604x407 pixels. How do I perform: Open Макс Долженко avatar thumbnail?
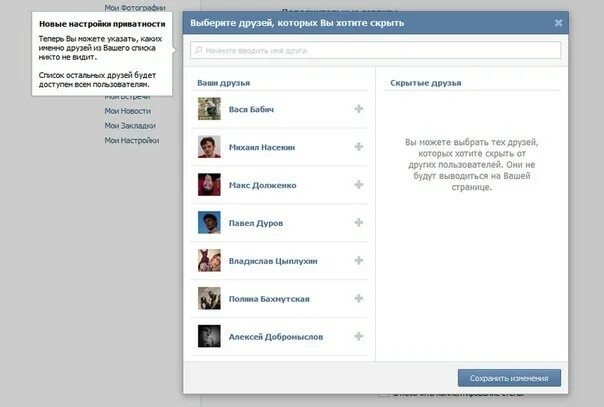(209, 184)
